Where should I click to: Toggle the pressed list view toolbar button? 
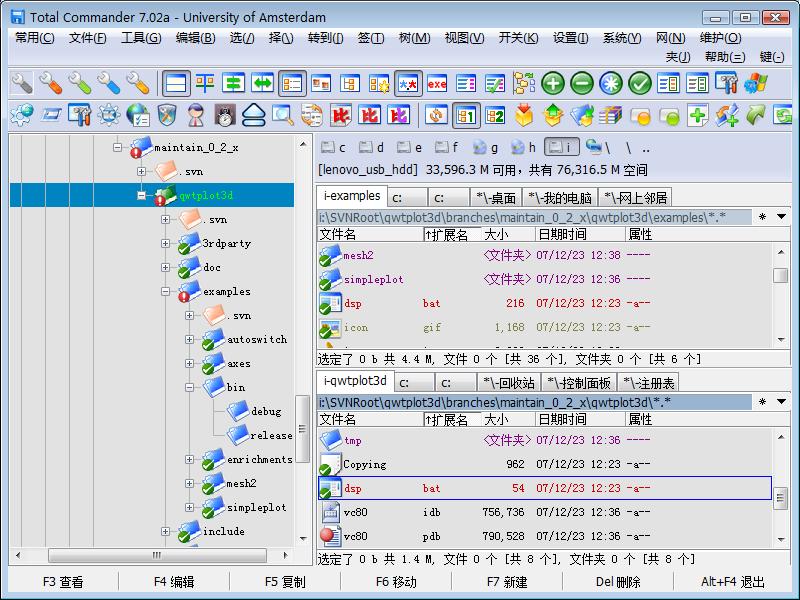[x=292, y=84]
